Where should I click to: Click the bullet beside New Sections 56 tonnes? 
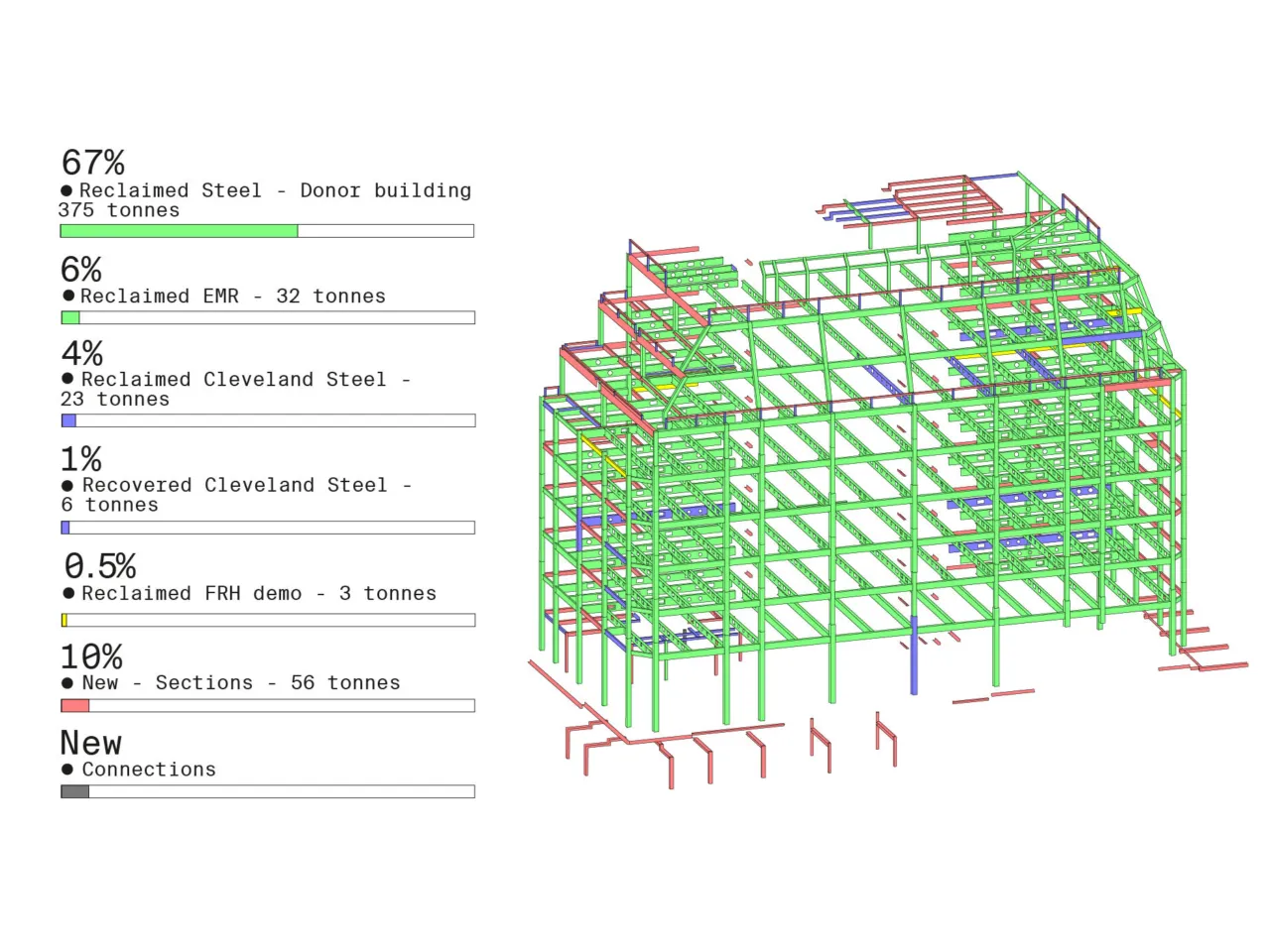point(67,683)
